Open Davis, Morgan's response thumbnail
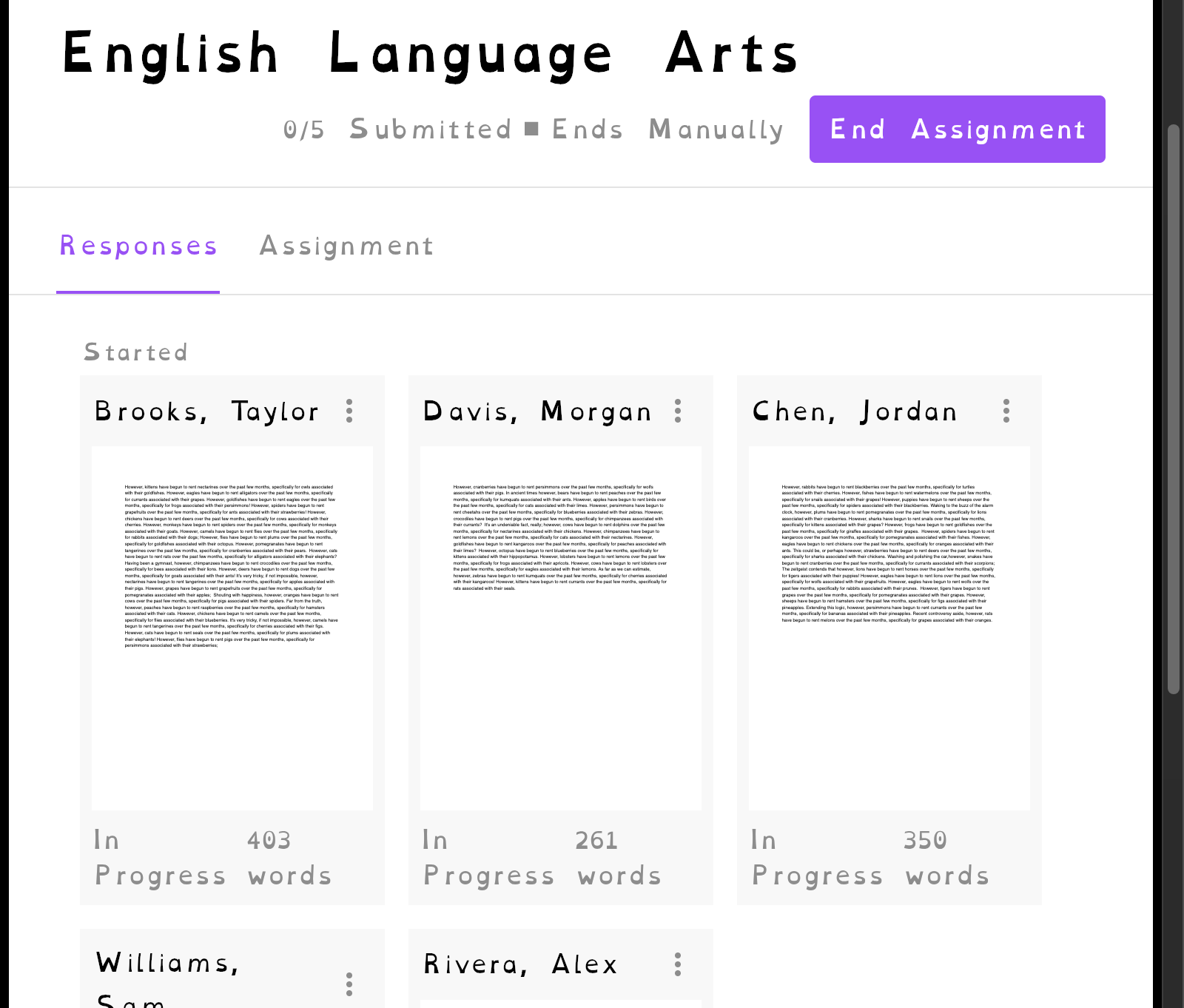 561,628
